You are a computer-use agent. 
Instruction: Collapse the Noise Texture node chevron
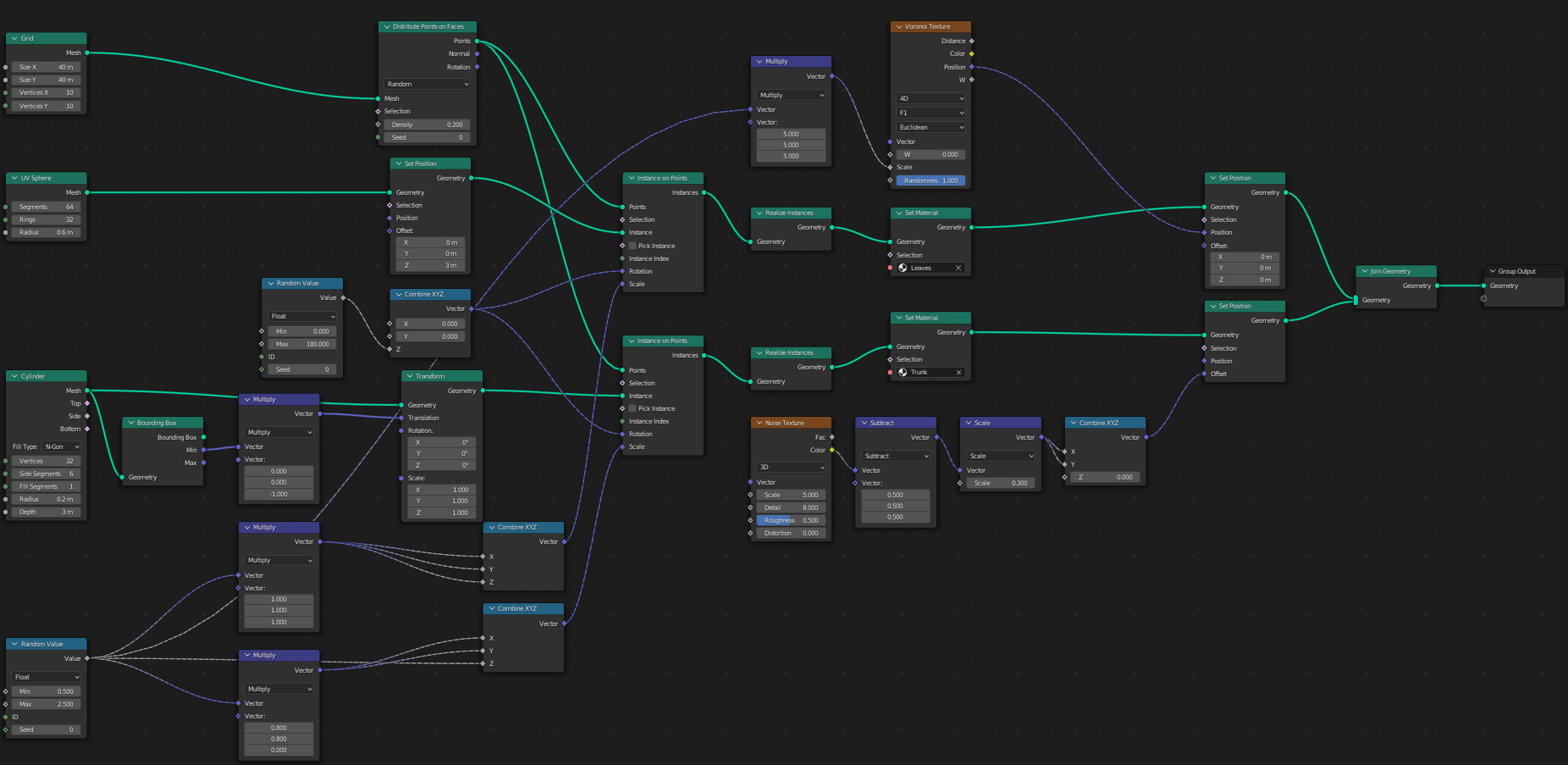[x=759, y=423]
